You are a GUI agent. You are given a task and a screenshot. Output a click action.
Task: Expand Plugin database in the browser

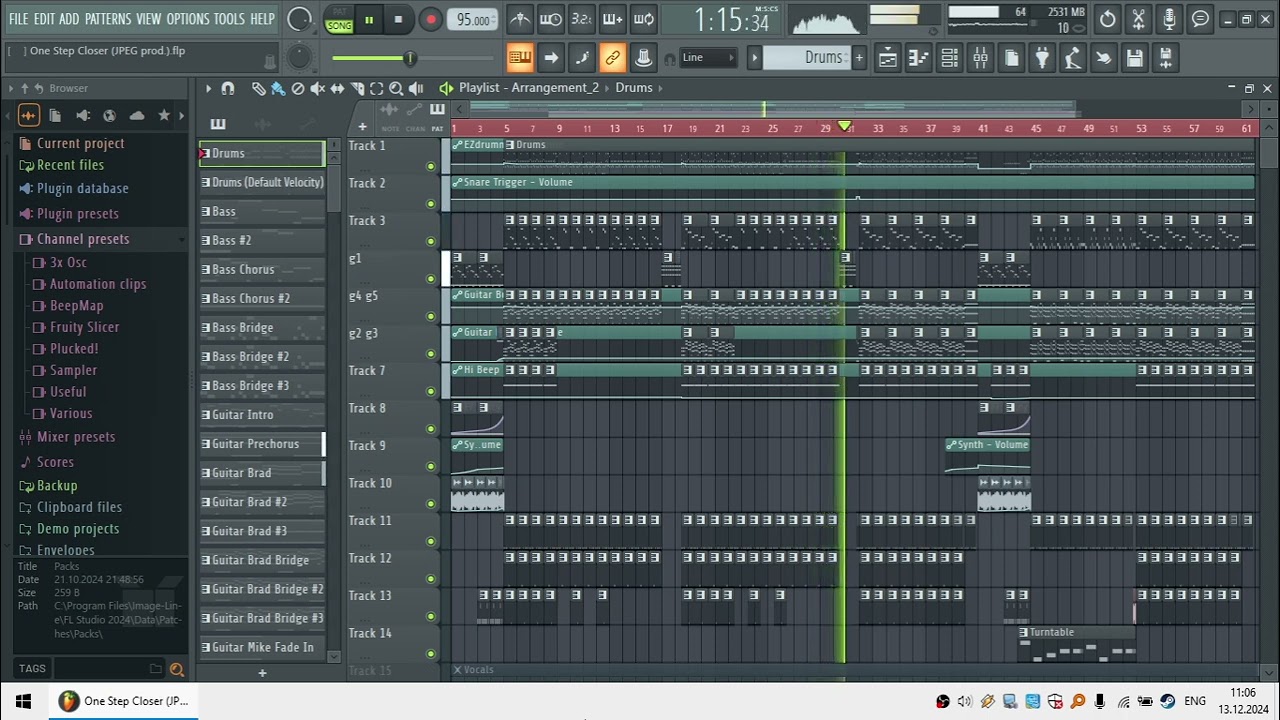(82, 188)
